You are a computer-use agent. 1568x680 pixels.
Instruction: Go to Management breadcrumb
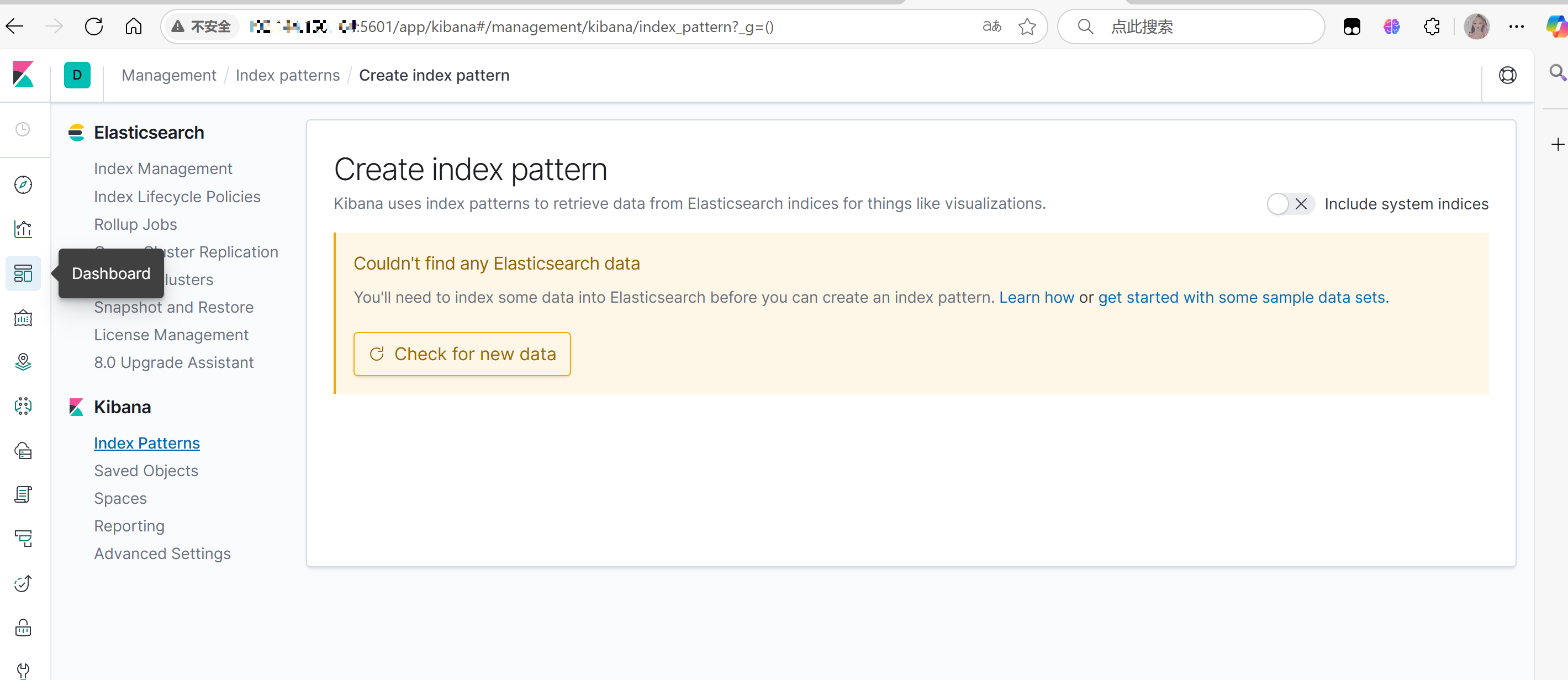pos(168,75)
